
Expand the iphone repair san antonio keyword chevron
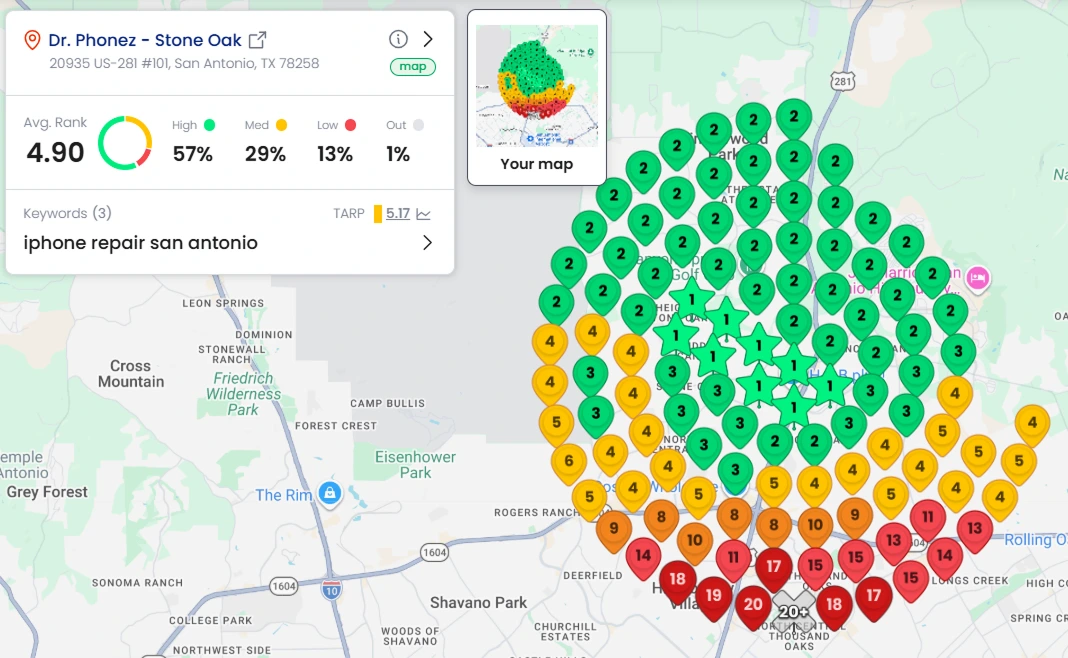[427, 242]
